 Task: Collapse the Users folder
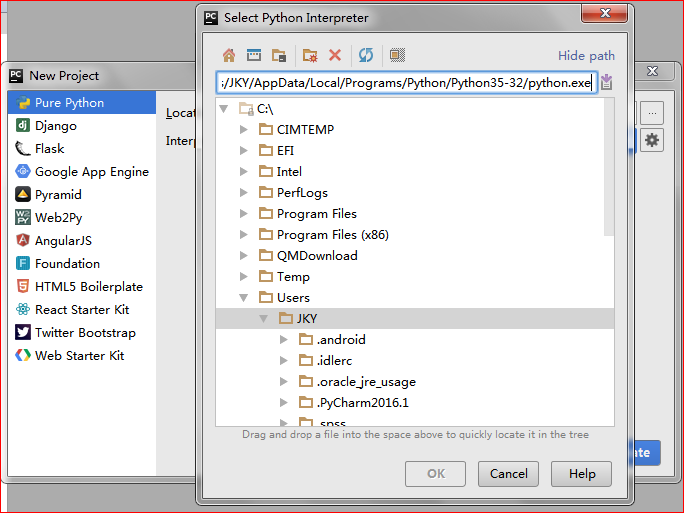[x=243, y=298]
